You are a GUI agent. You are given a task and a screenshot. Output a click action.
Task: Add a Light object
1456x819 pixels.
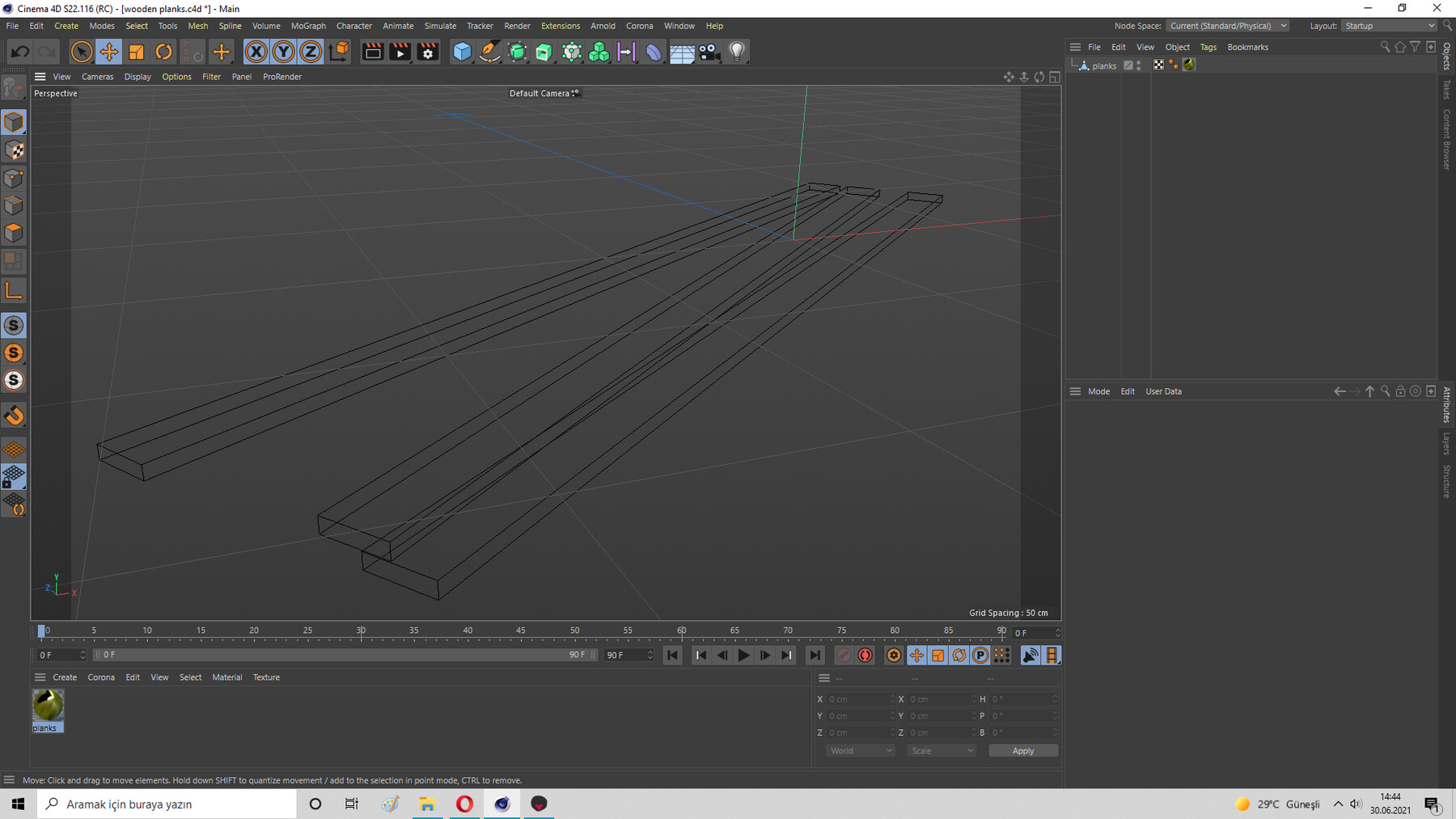(x=736, y=52)
